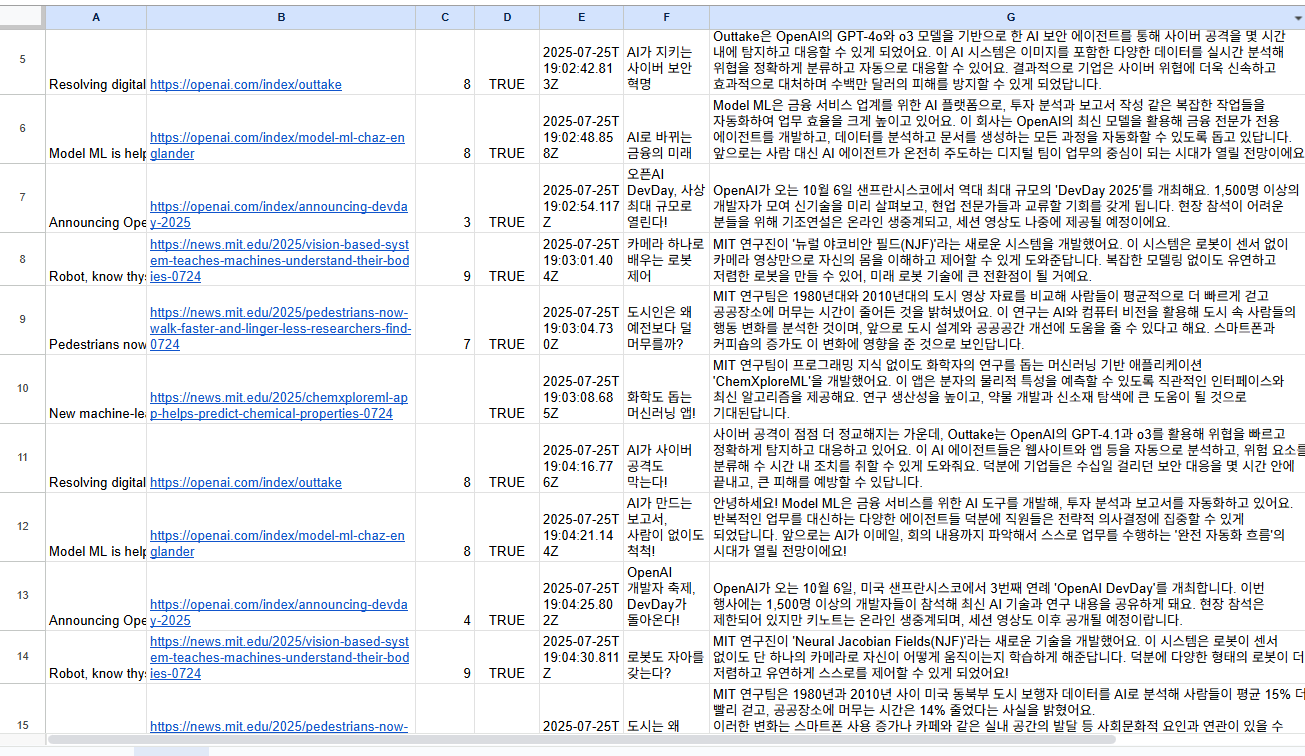Select column F header
The width and height of the screenshot is (1305, 756).
(x=666, y=17)
